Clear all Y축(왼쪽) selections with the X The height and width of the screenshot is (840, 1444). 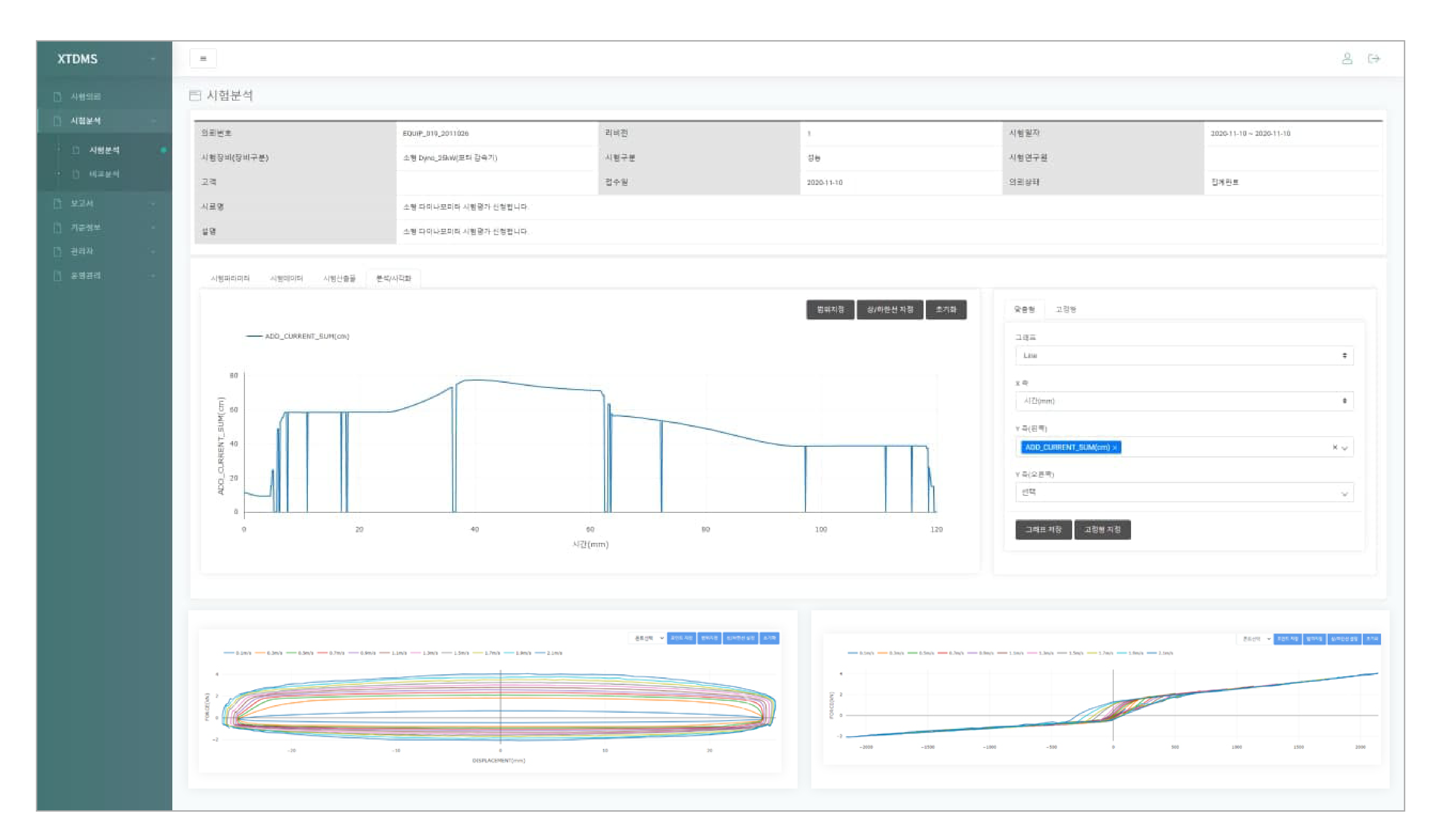click(1335, 447)
